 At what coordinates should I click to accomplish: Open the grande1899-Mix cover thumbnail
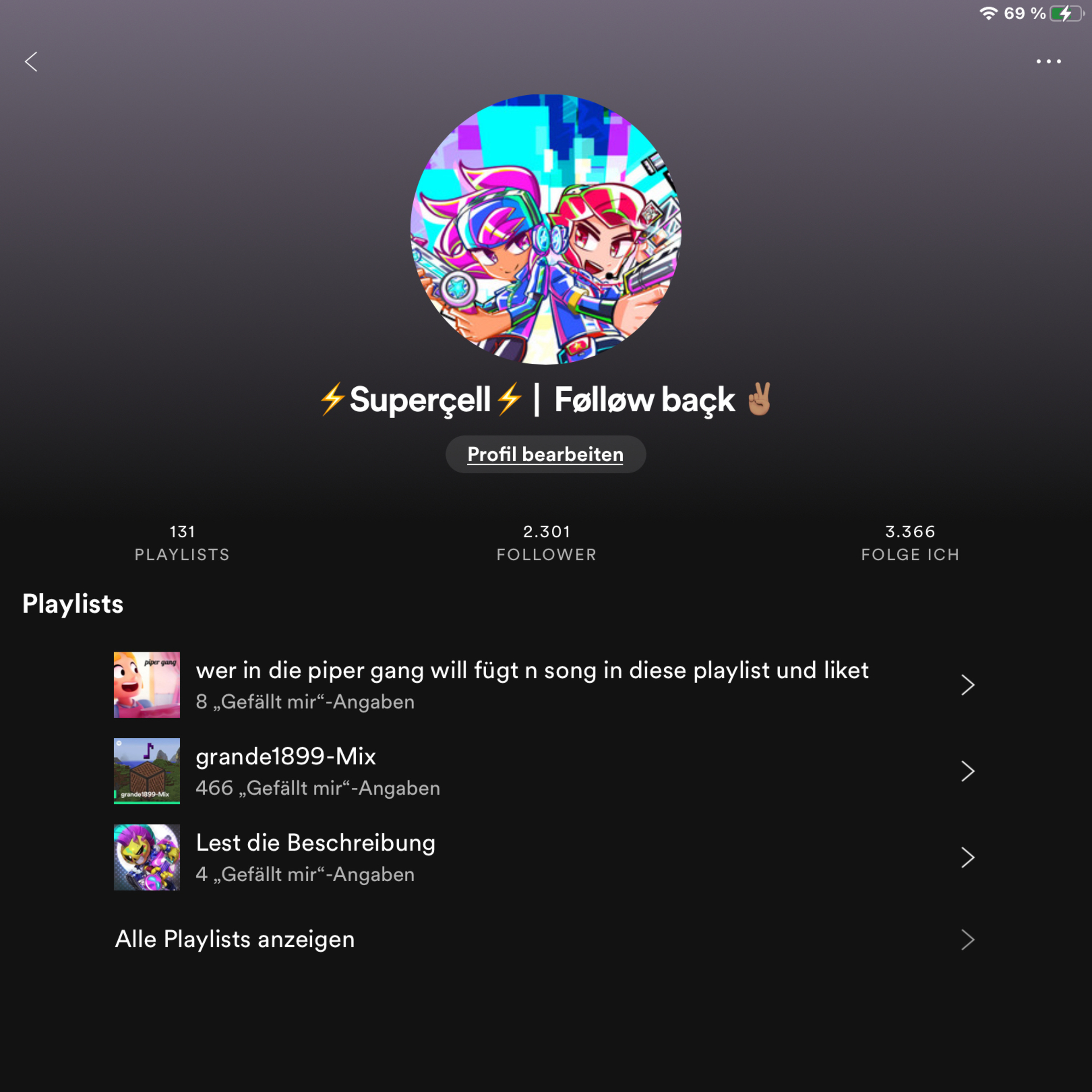tap(147, 771)
